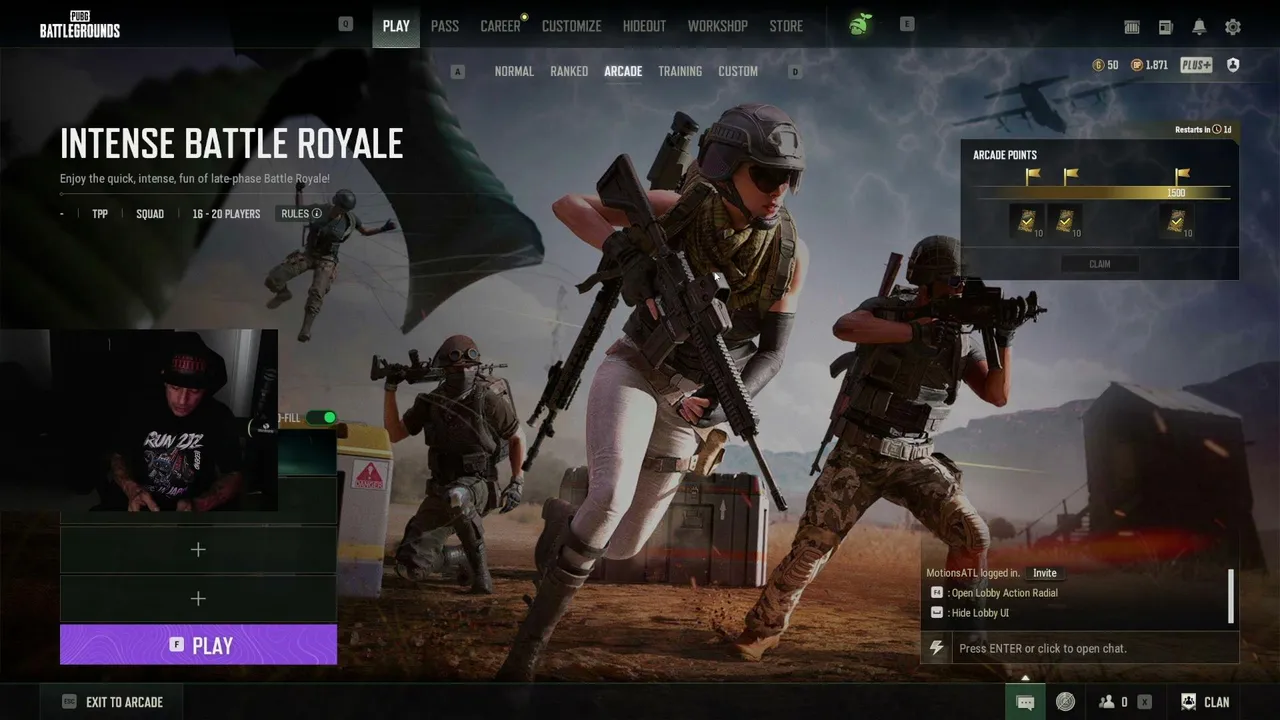This screenshot has width=1280, height=720.
Task: Open the Clan button
Action: (x=1205, y=702)
